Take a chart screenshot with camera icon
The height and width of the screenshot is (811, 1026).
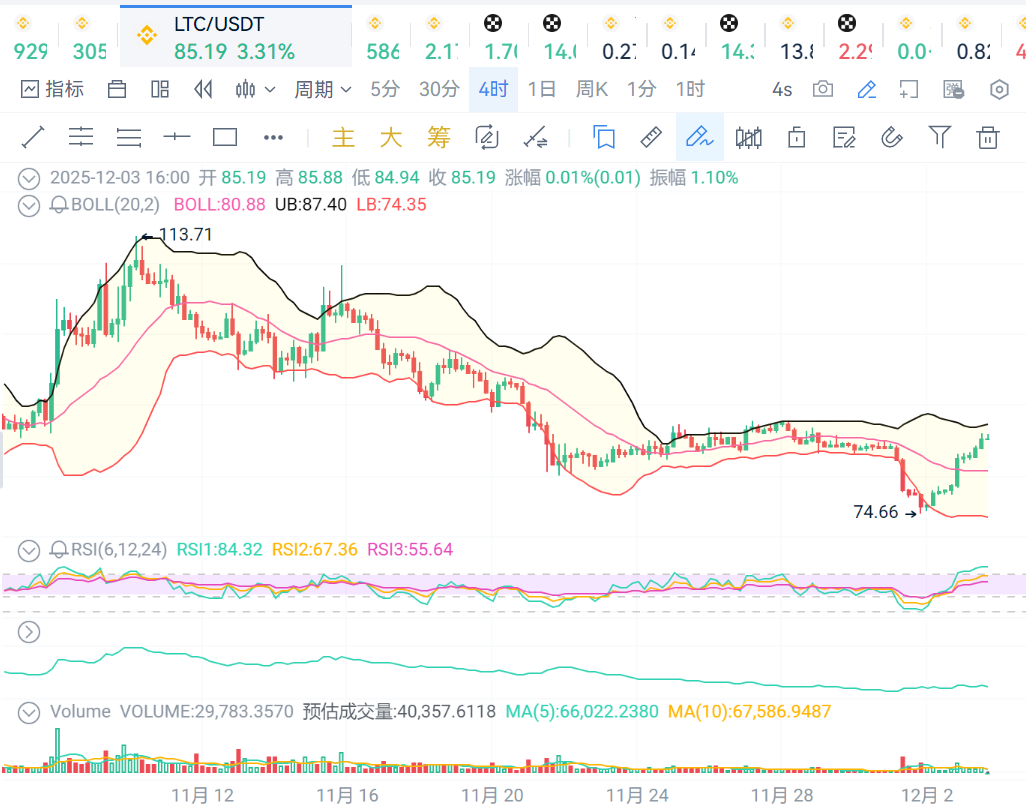click(x=823, y=90)
